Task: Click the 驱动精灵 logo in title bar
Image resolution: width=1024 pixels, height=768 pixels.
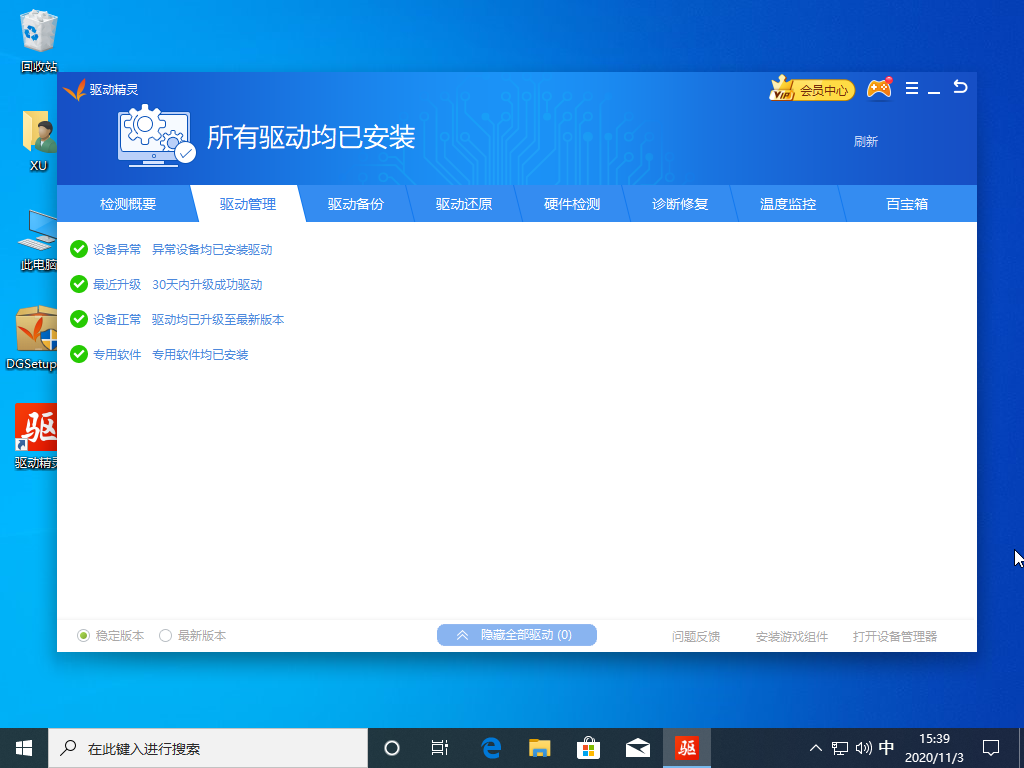Action: click(100, 90)
